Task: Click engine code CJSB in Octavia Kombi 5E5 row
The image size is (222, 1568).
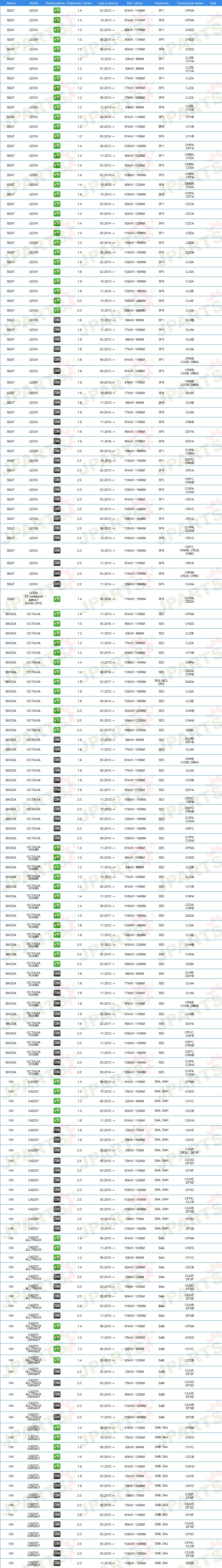Action: (x=190, y=935)
